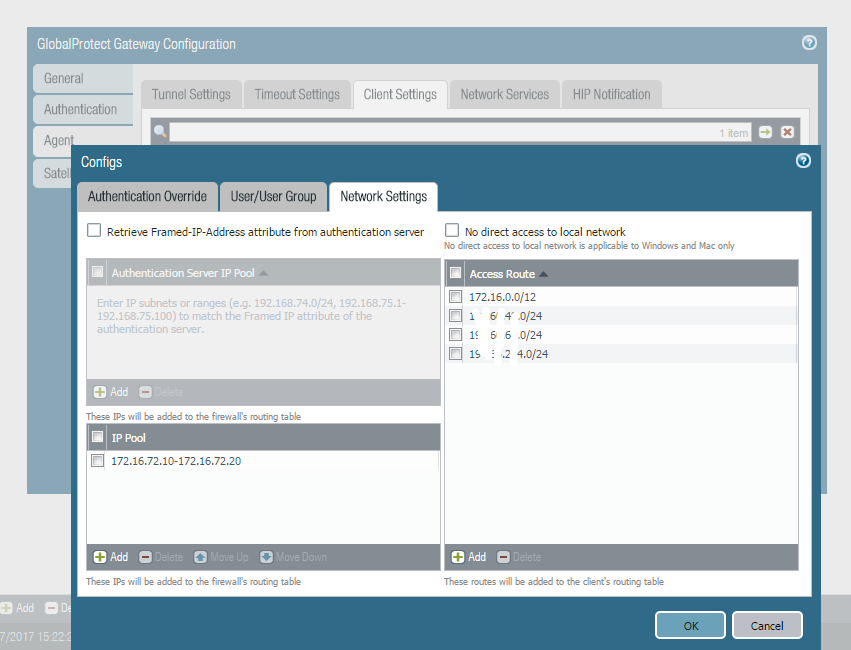The height and width of the screenshot is (650, 851).
Task: Open help for GlobalProtect Gateway Configuration
Action: point(809,43)
